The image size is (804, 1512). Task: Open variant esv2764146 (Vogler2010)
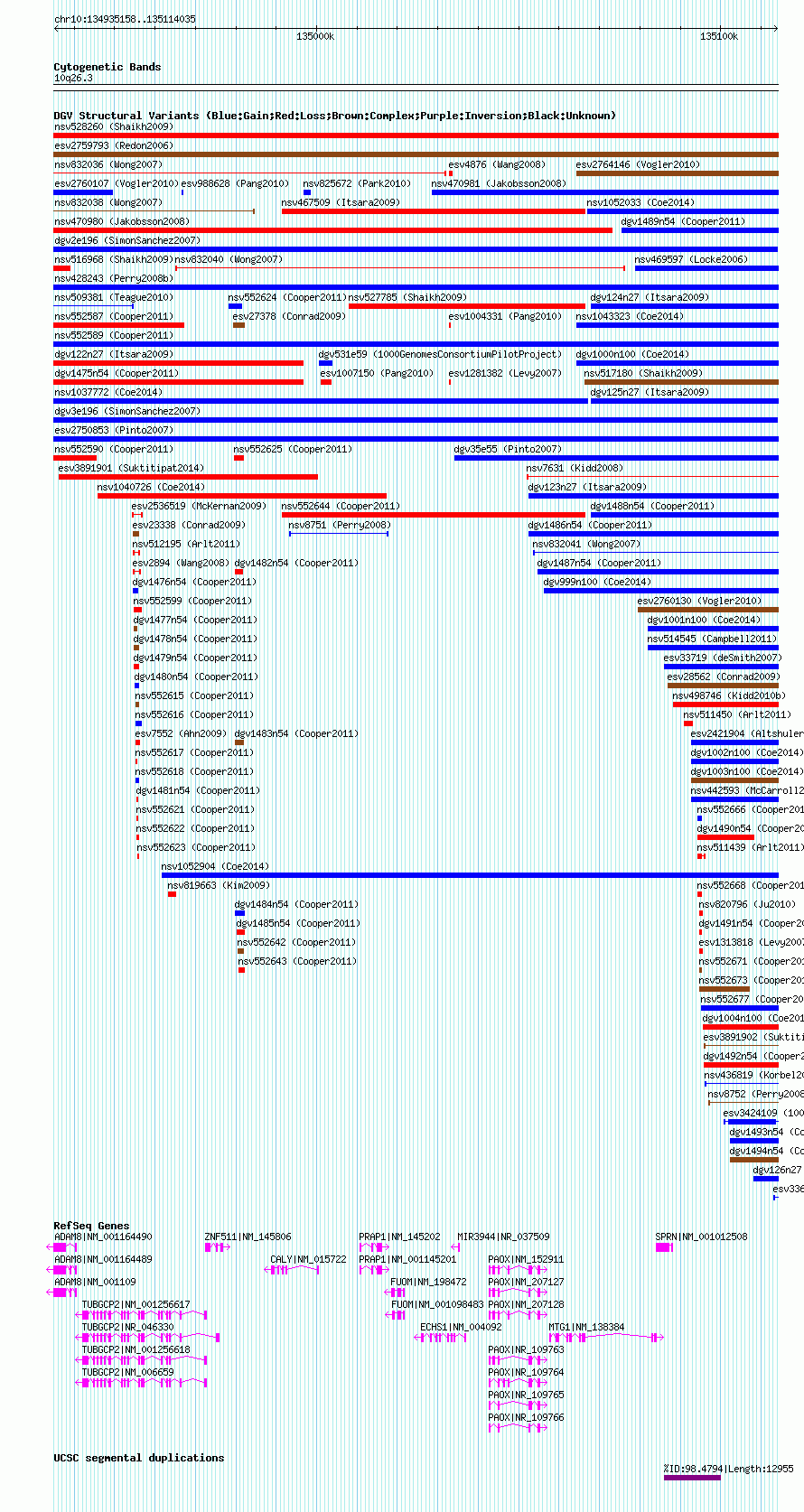[638, 164]
